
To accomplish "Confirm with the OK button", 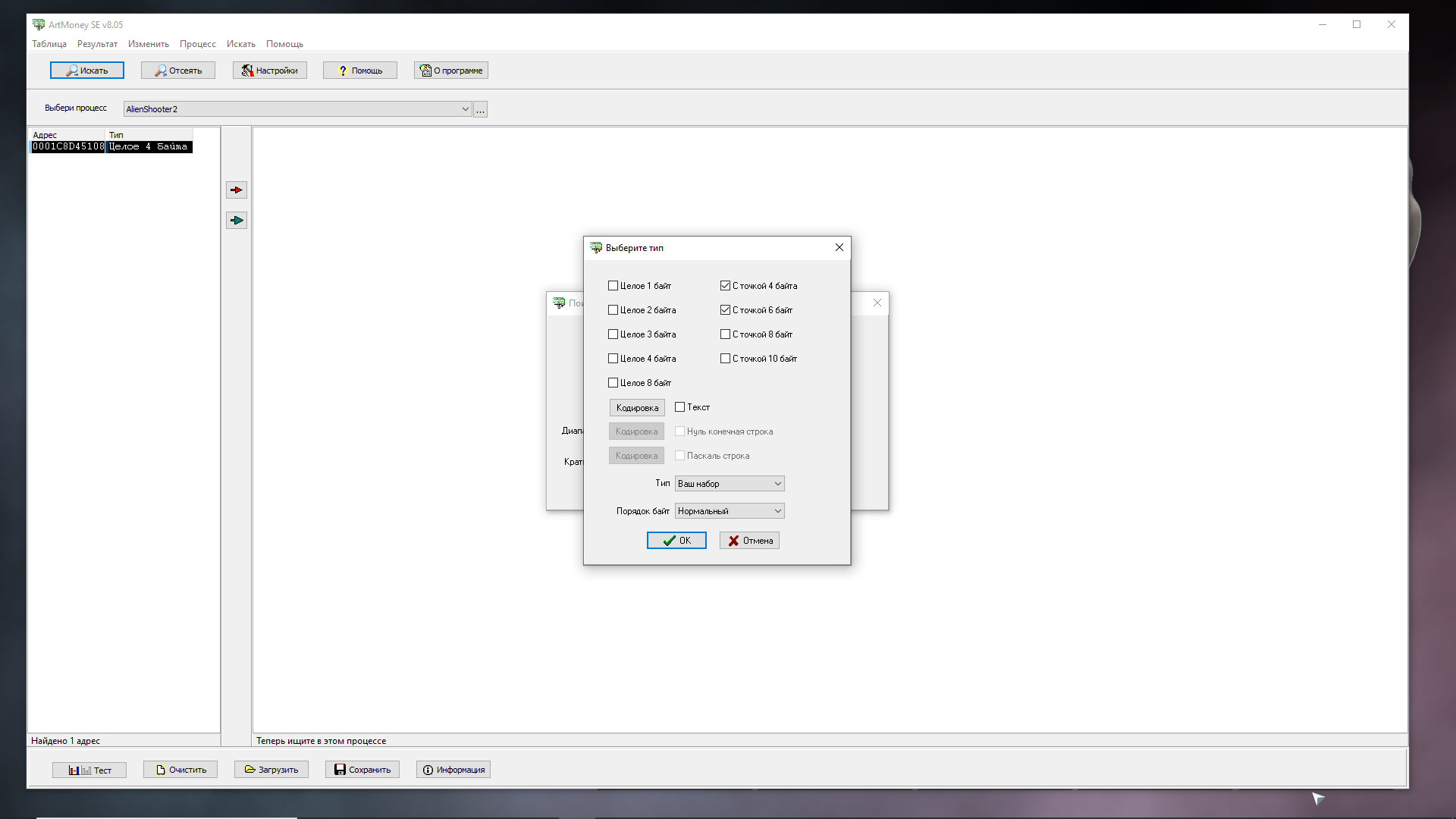I will 676,541.
